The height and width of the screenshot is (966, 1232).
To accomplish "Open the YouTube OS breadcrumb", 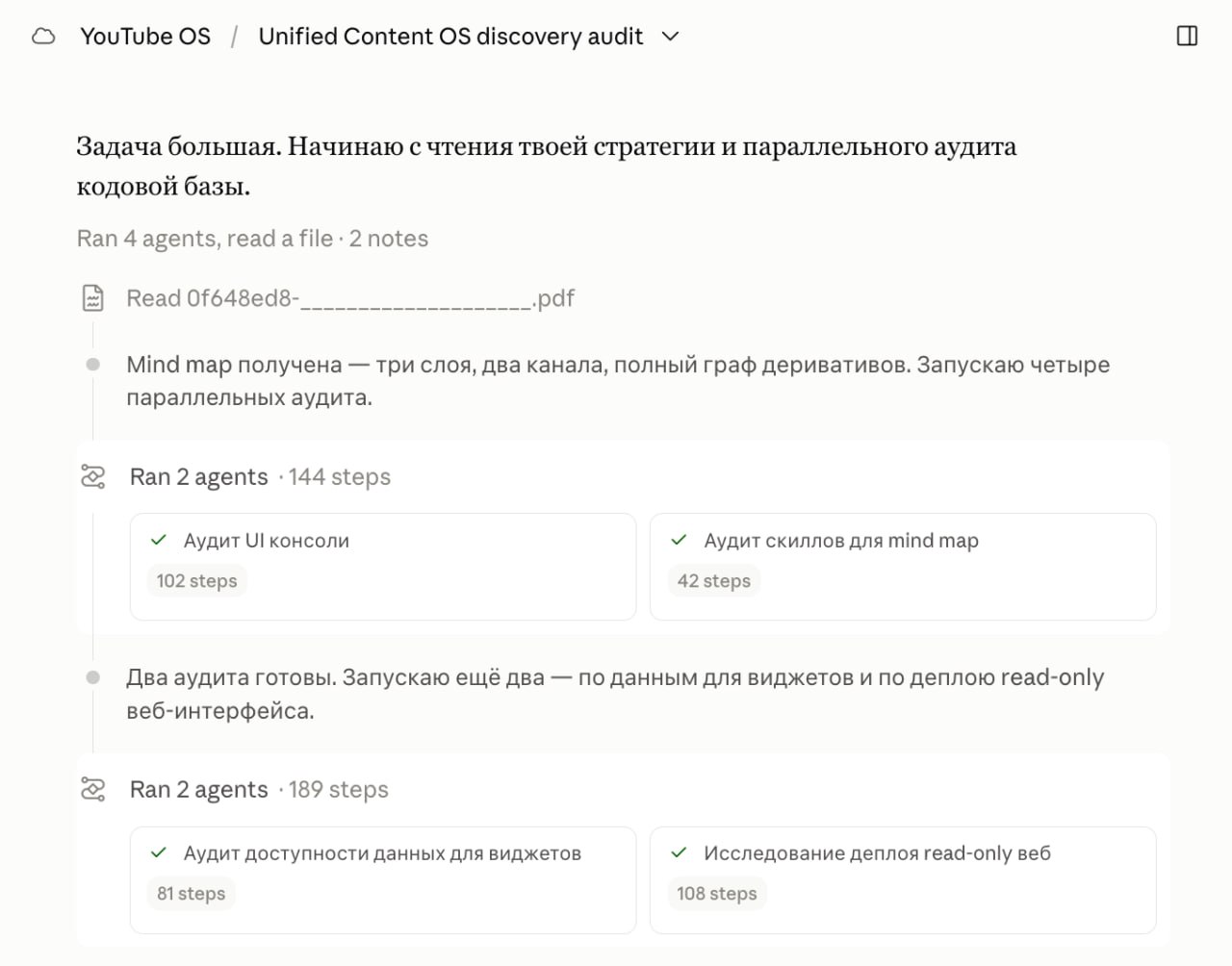I will tap(145, 37).
